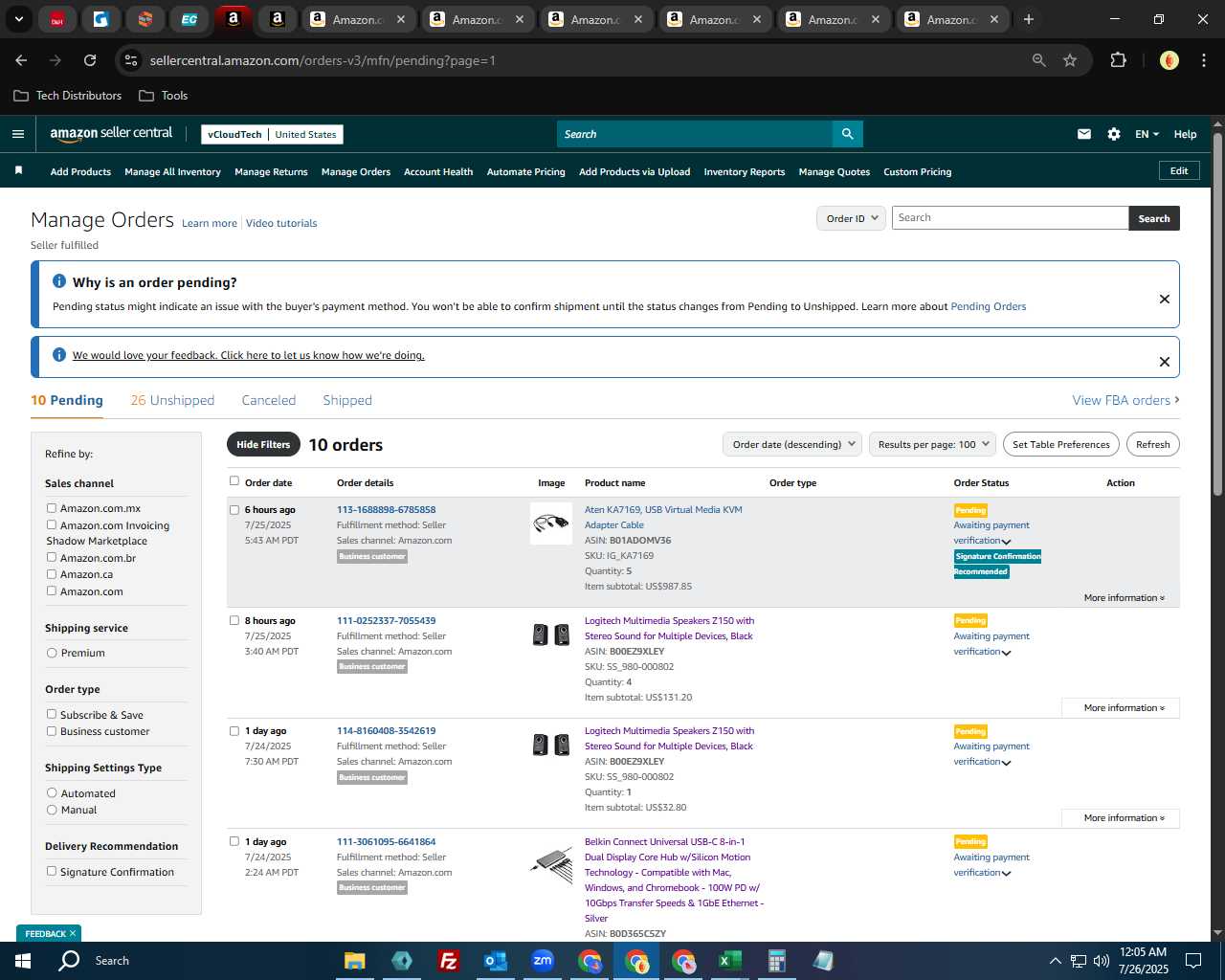This screenshot has height=980, width=1225.
Task: Open Outlook from the taskbar
Action: click(495, 961)
